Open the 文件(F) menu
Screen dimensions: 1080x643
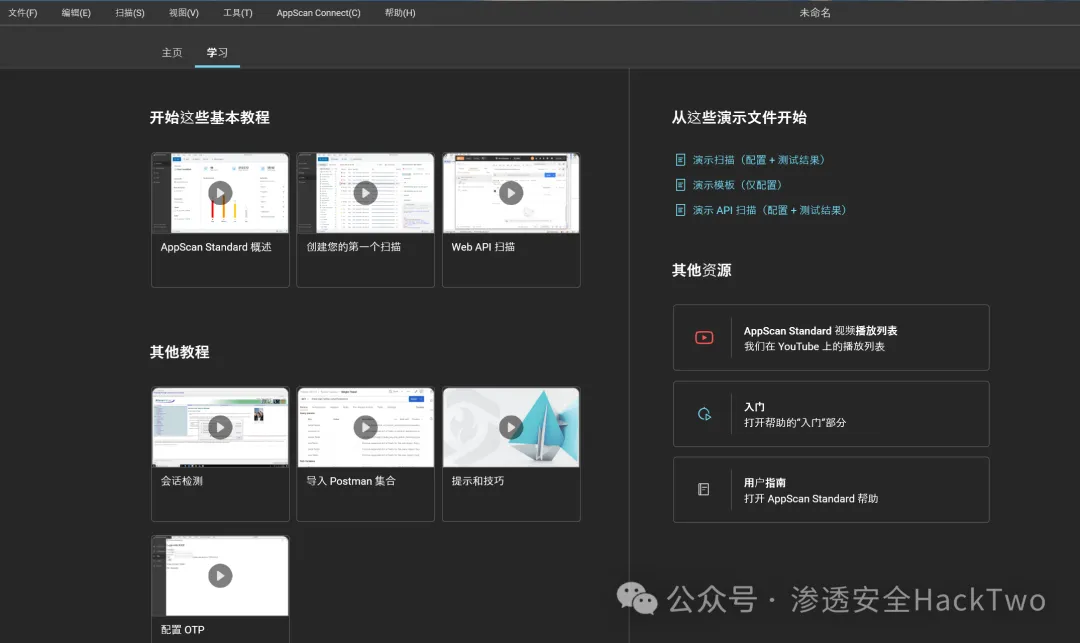(23, 12)
